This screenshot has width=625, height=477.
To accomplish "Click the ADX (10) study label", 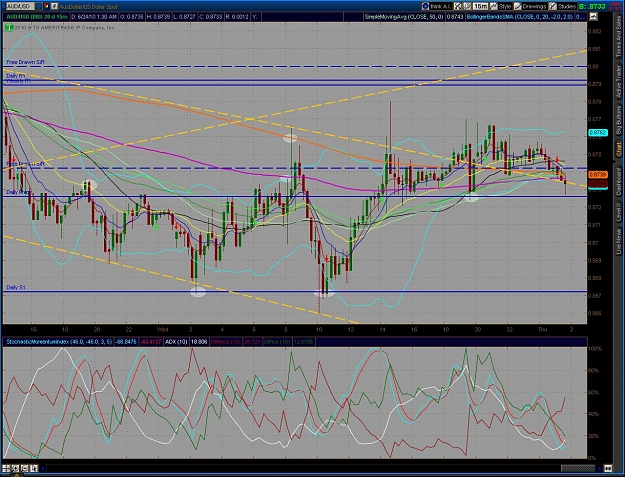I will (x=176, y=342).
